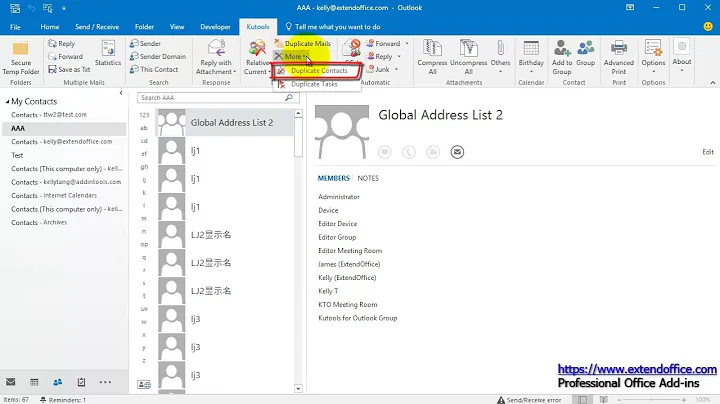Collapse the My Contacts group
Viewport: 720px width, 404px height.
(7, 101)
